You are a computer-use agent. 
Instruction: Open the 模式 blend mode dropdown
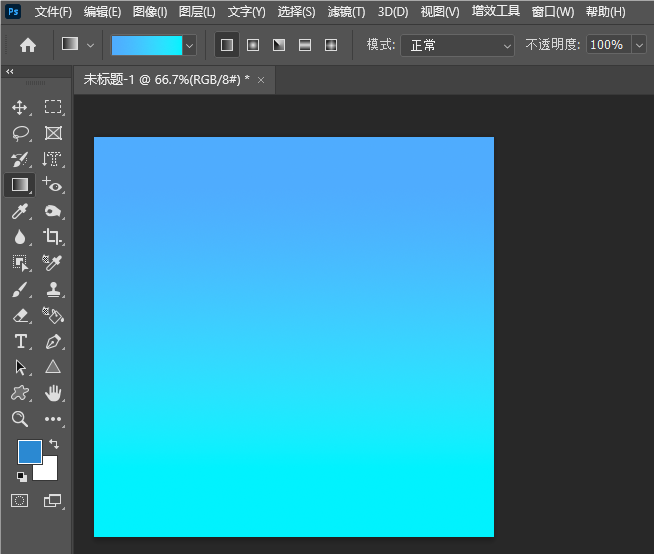point(458,45)
